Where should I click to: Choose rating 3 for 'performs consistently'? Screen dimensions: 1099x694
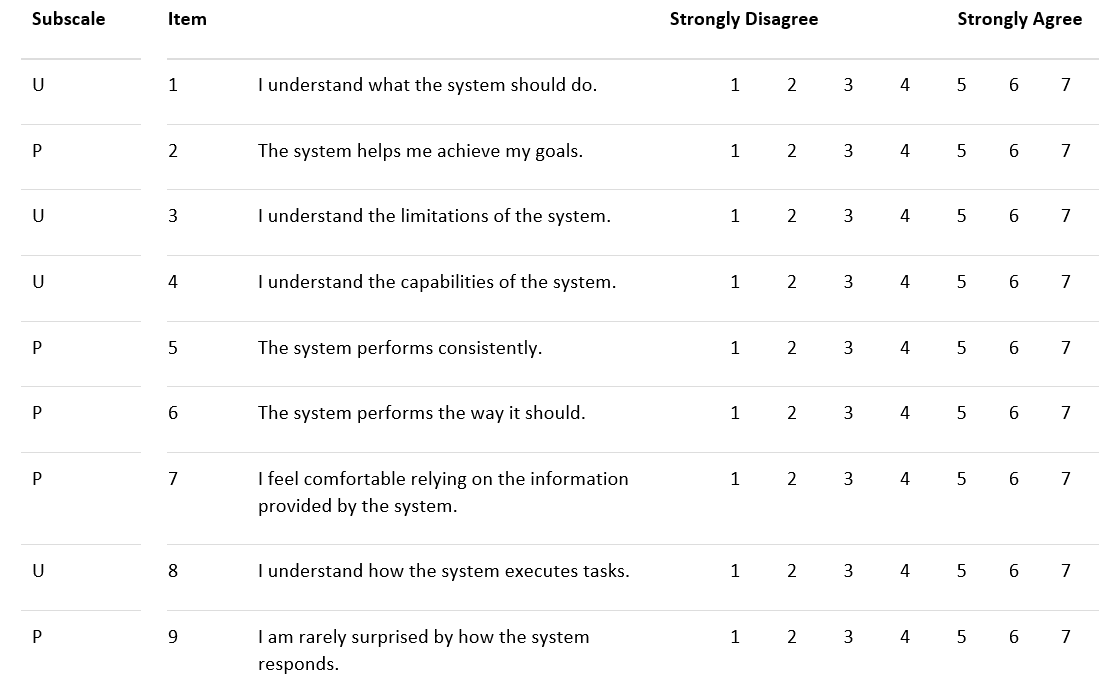coord(848,348)
